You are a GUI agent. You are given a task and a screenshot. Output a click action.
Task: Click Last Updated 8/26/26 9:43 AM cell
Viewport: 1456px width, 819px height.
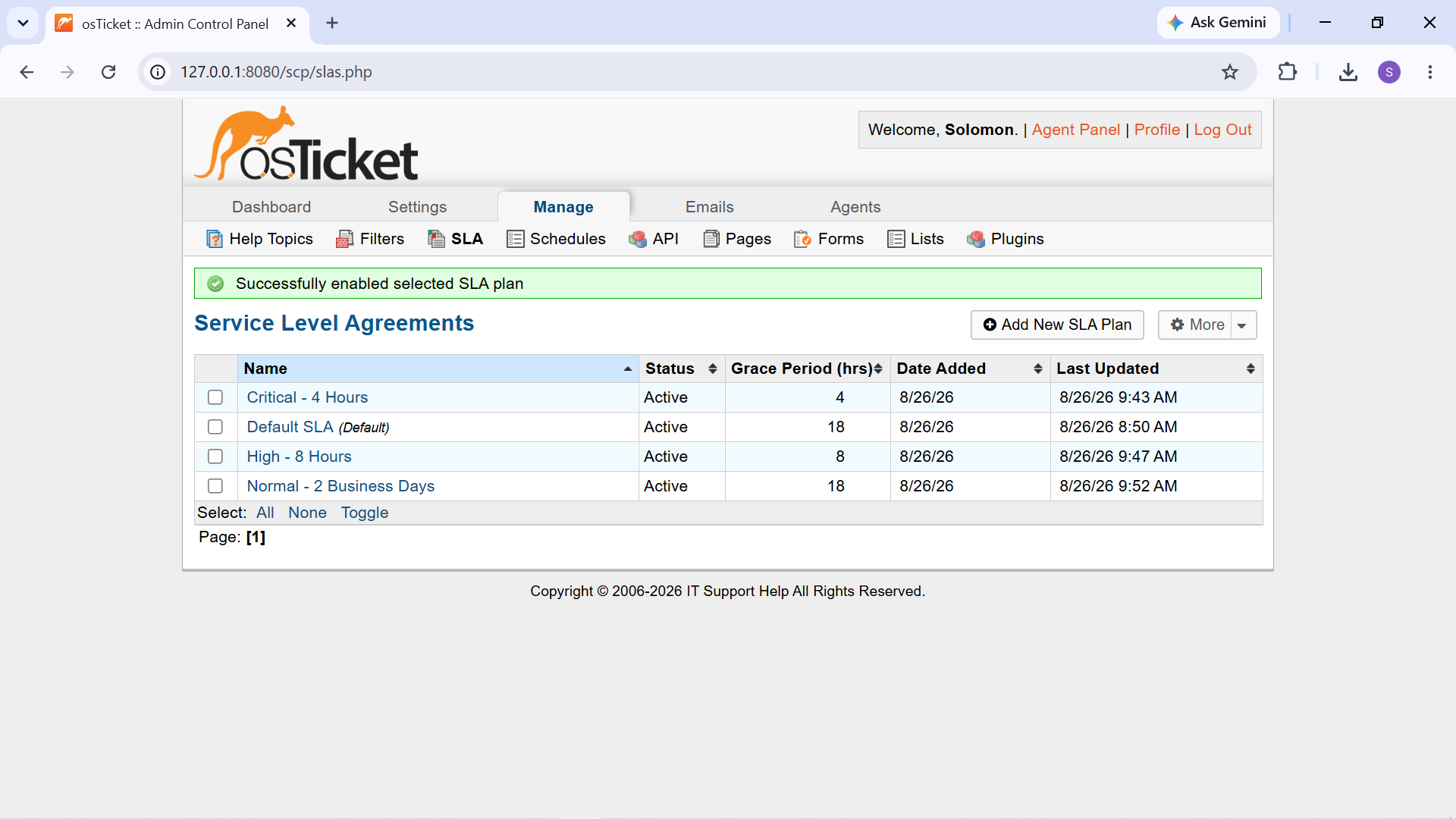point(1156,397)
